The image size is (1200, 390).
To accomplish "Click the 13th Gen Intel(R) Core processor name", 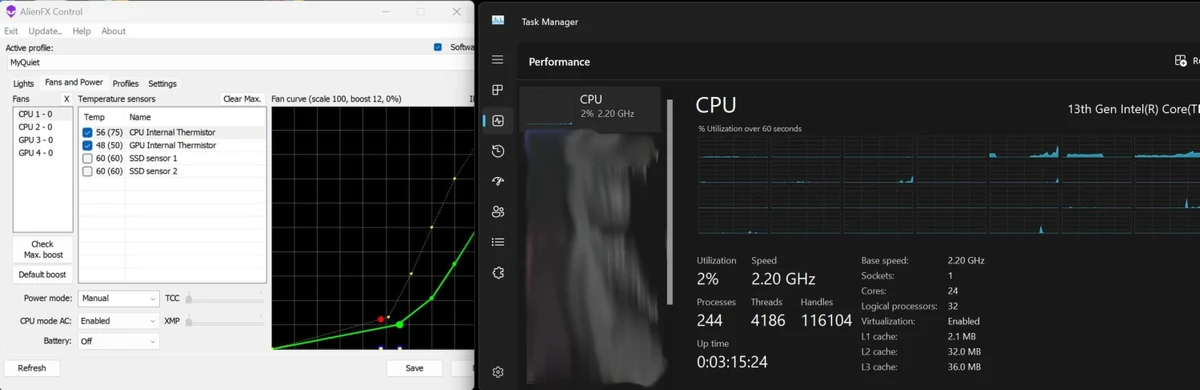I will point(1133,108).
